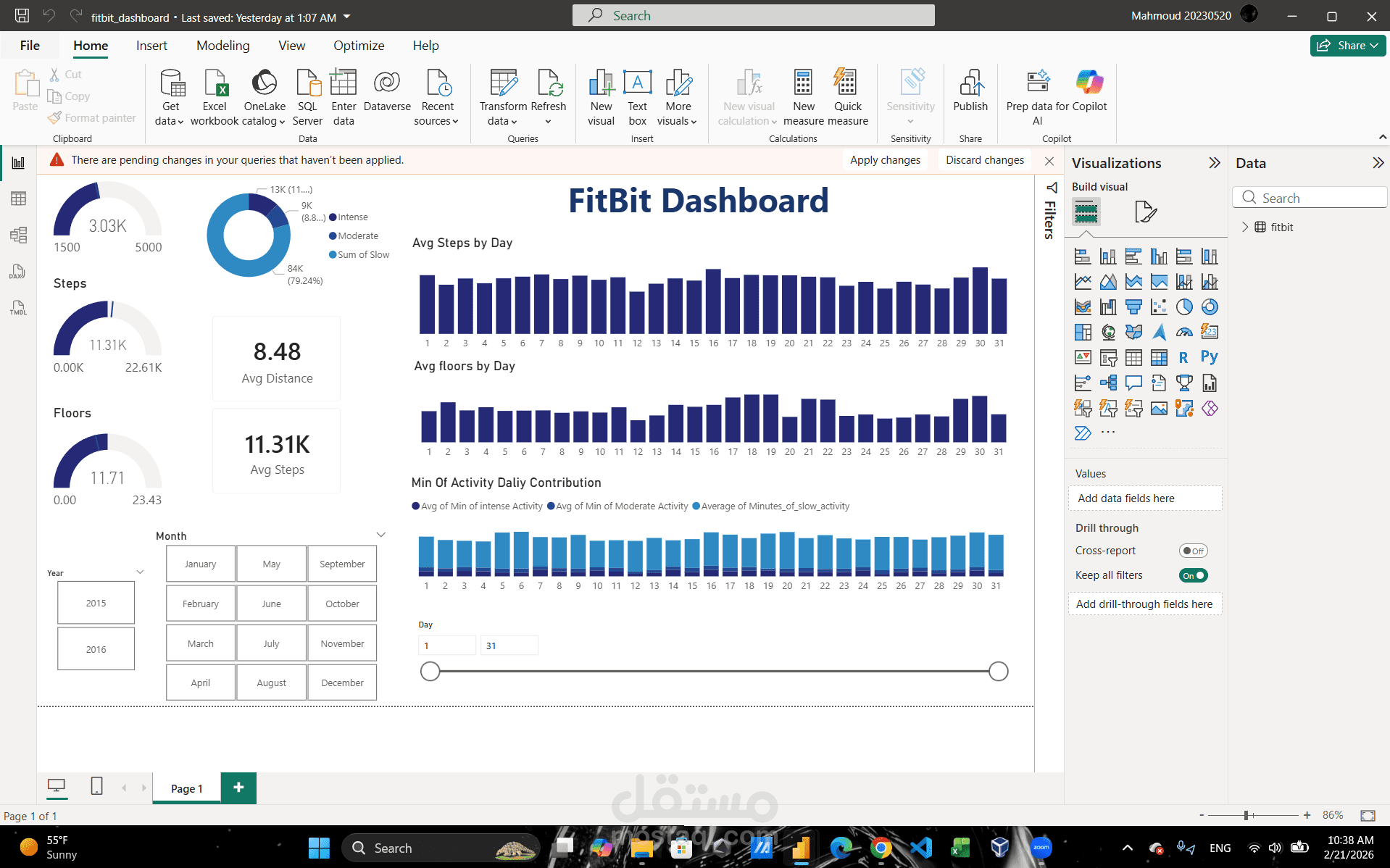The height and width of the screenshot is (868, 1390).
Task: Open the TMDL view
Action: [18, 308]
